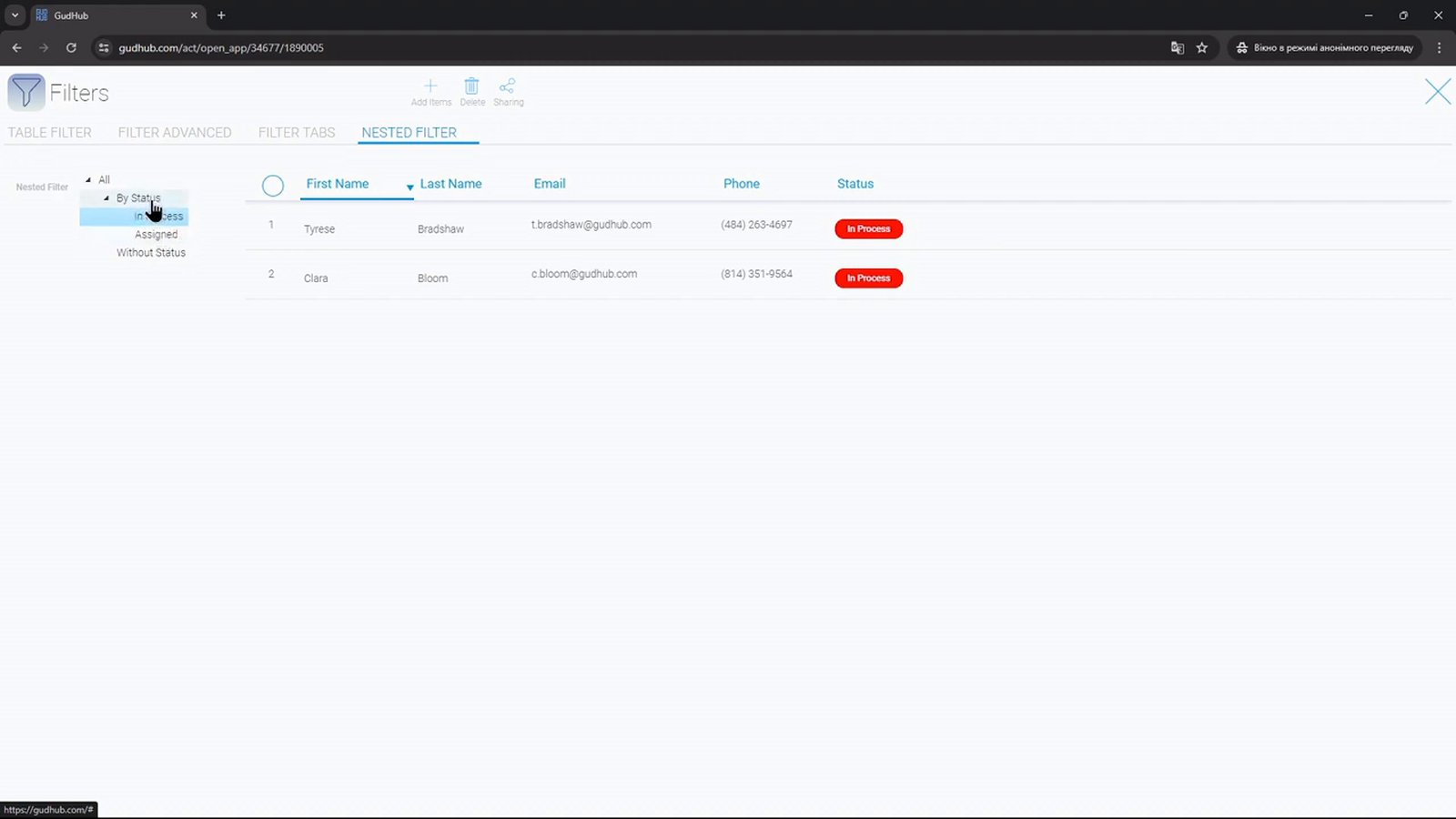The image size is (1456, 819).
Task: Click email t.bradshaw@gudhub.com
Action: coord(591,225)
